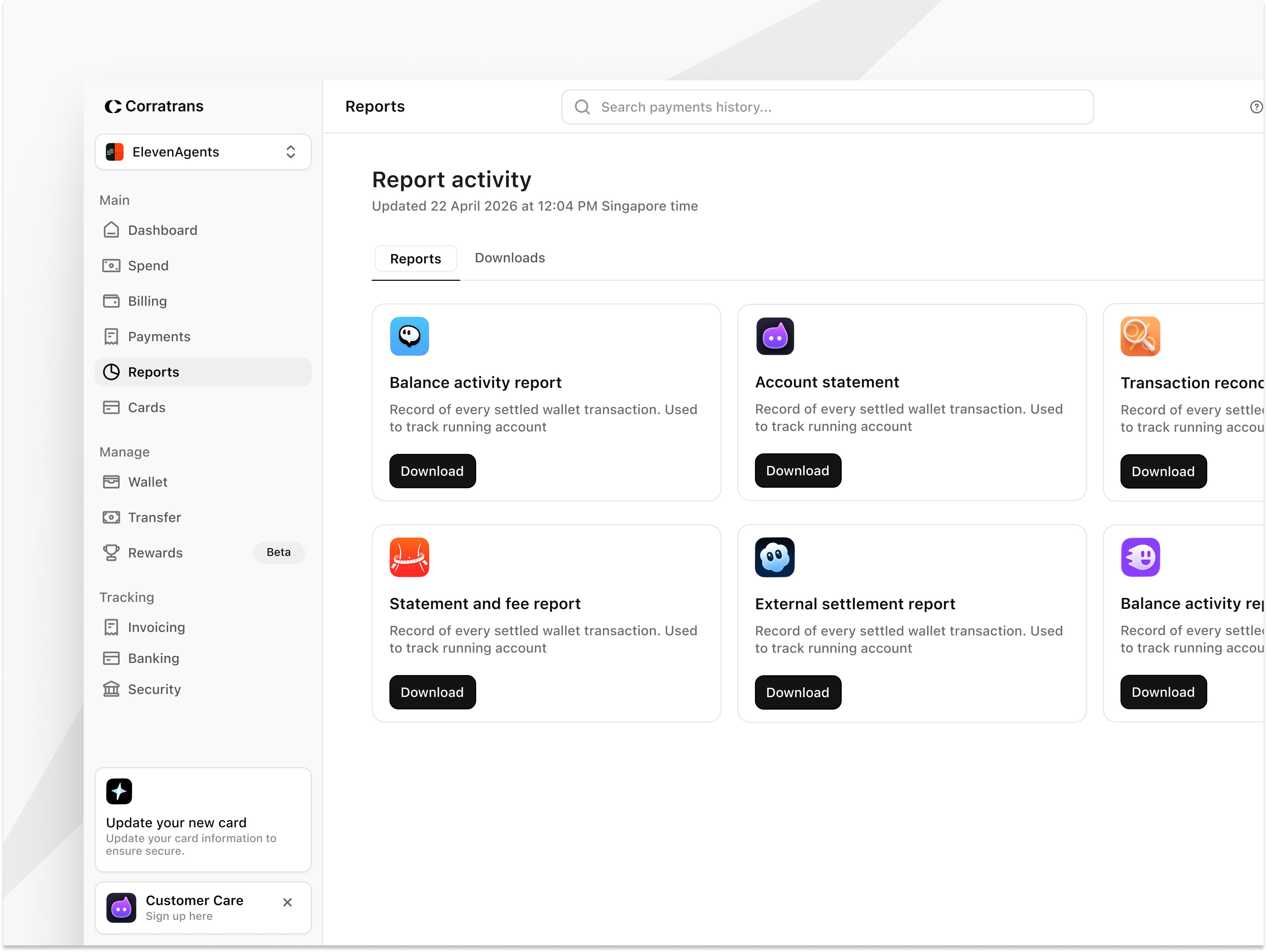Navigate to Payments

(203, 336)
